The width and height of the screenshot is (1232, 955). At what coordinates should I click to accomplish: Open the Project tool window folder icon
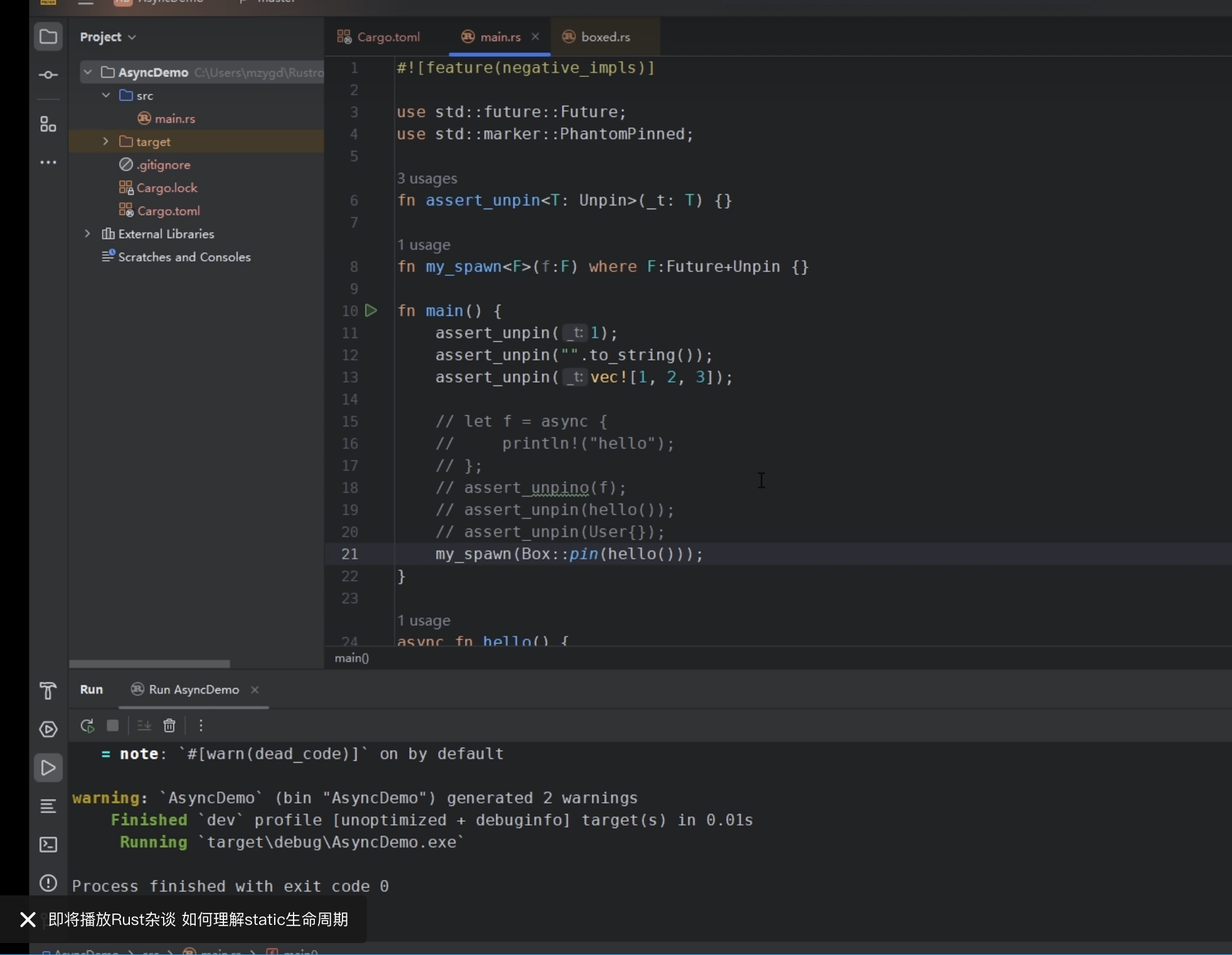pyautogui.click(x=48, y=37)
